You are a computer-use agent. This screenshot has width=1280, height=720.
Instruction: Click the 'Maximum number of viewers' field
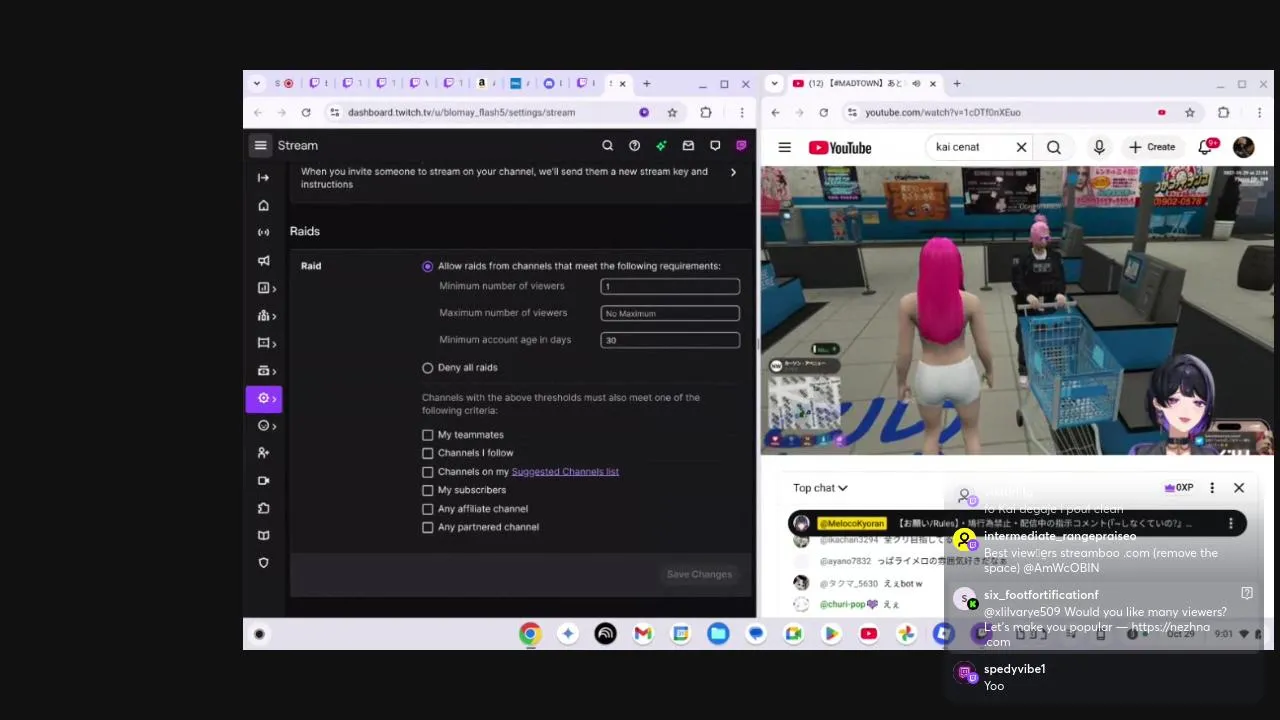click(x=670, y=313)
